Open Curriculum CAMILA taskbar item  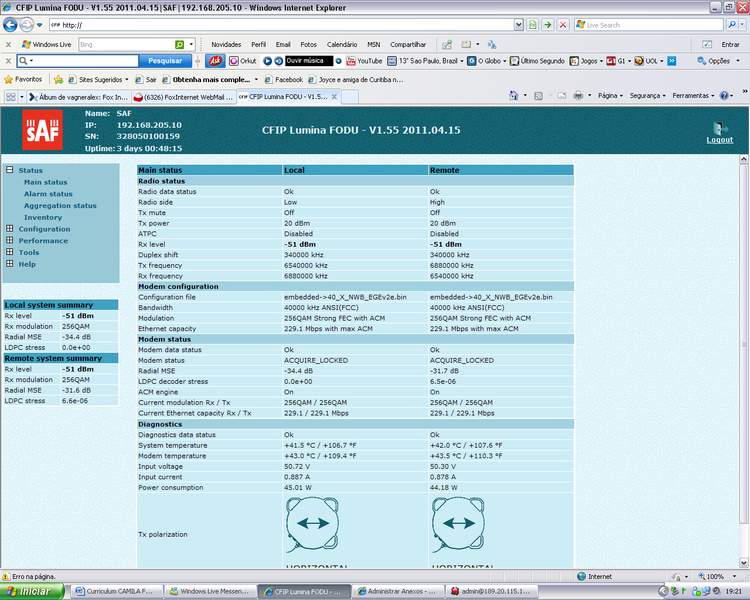pos(116,592)
